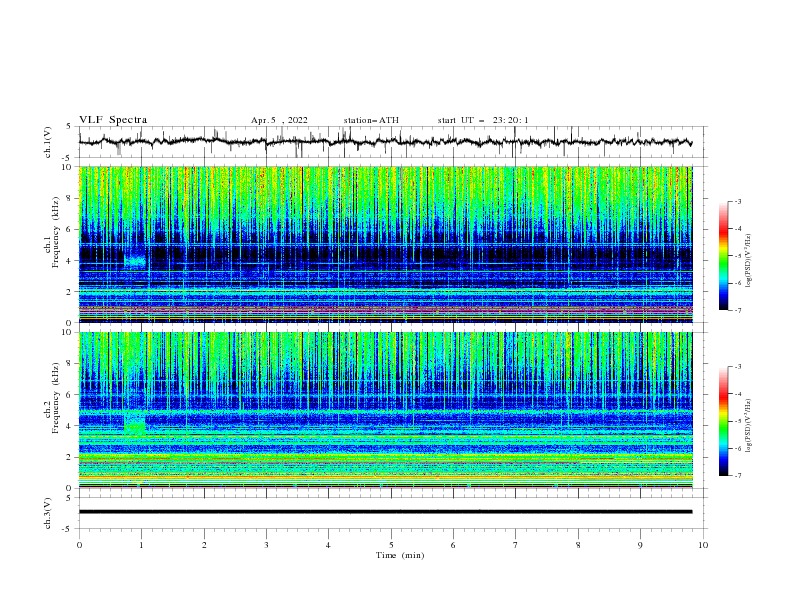The image size is (792, 612).
Task: Click the "ch.3(V)" axis label
Action: click(x=48, y=513)
